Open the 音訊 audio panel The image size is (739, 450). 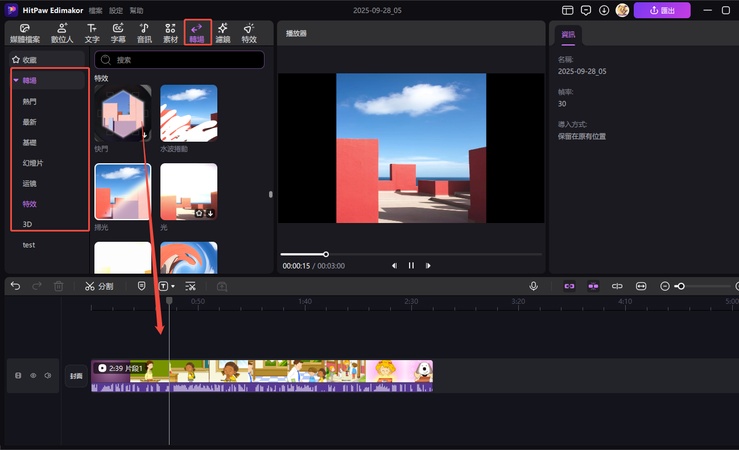point(144,33)
